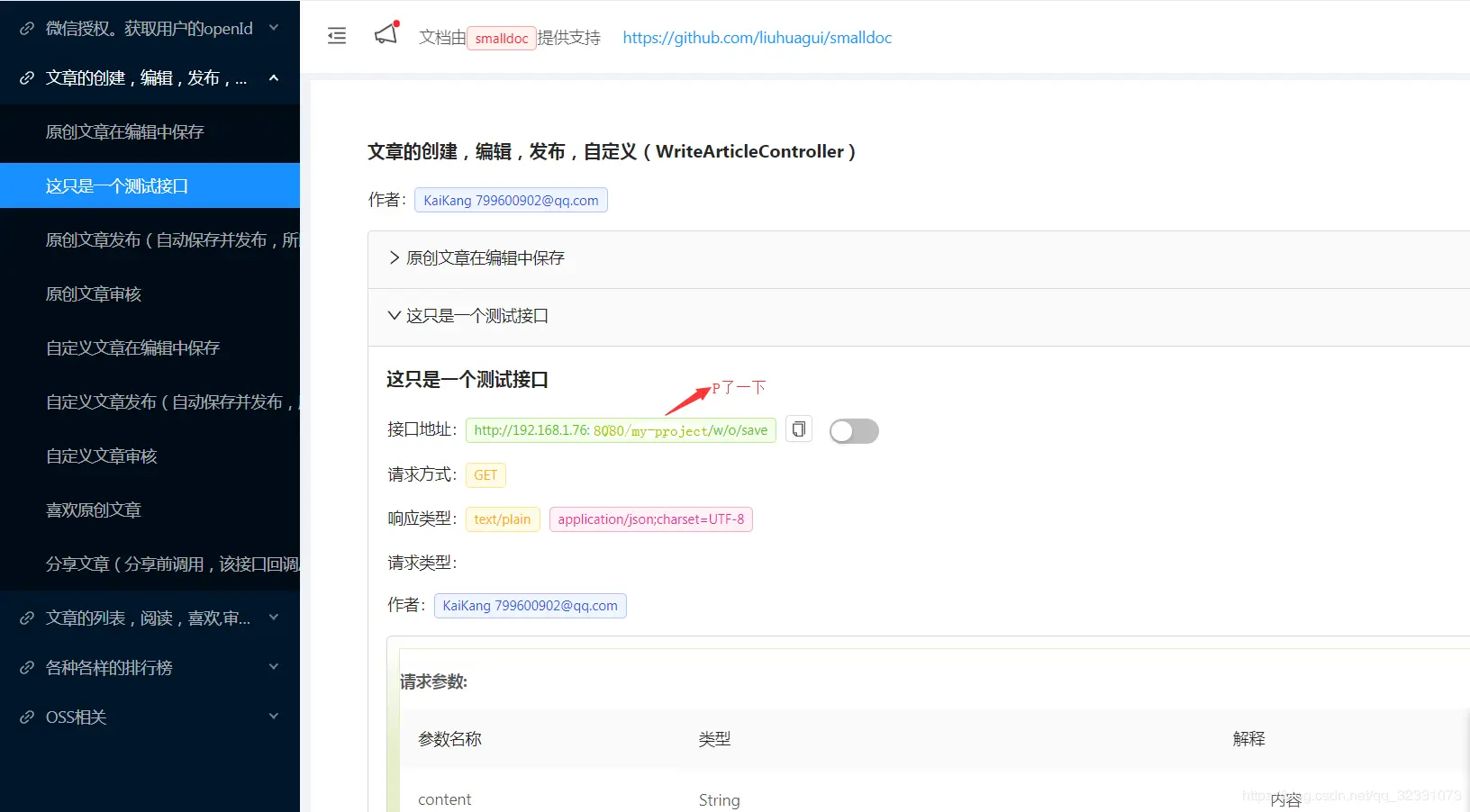Collapse the 文章的创建 sidebar group
The image size is (1470, 812).
274,77
